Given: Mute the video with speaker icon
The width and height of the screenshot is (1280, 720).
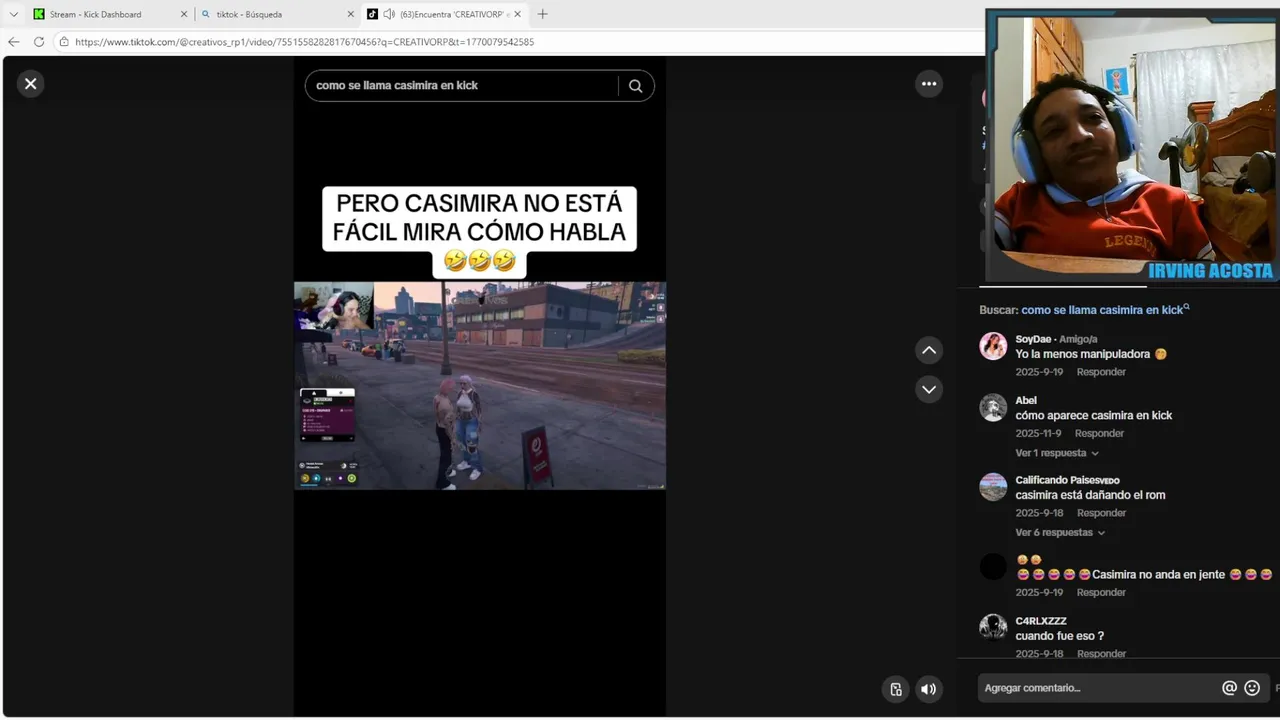Looking at the screenshot, I should tap(929, 689).
